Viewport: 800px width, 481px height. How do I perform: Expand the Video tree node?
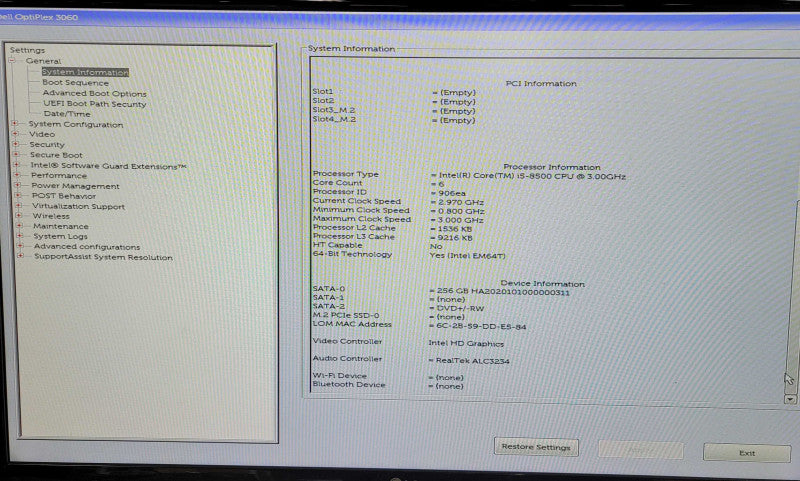[15, 134]
